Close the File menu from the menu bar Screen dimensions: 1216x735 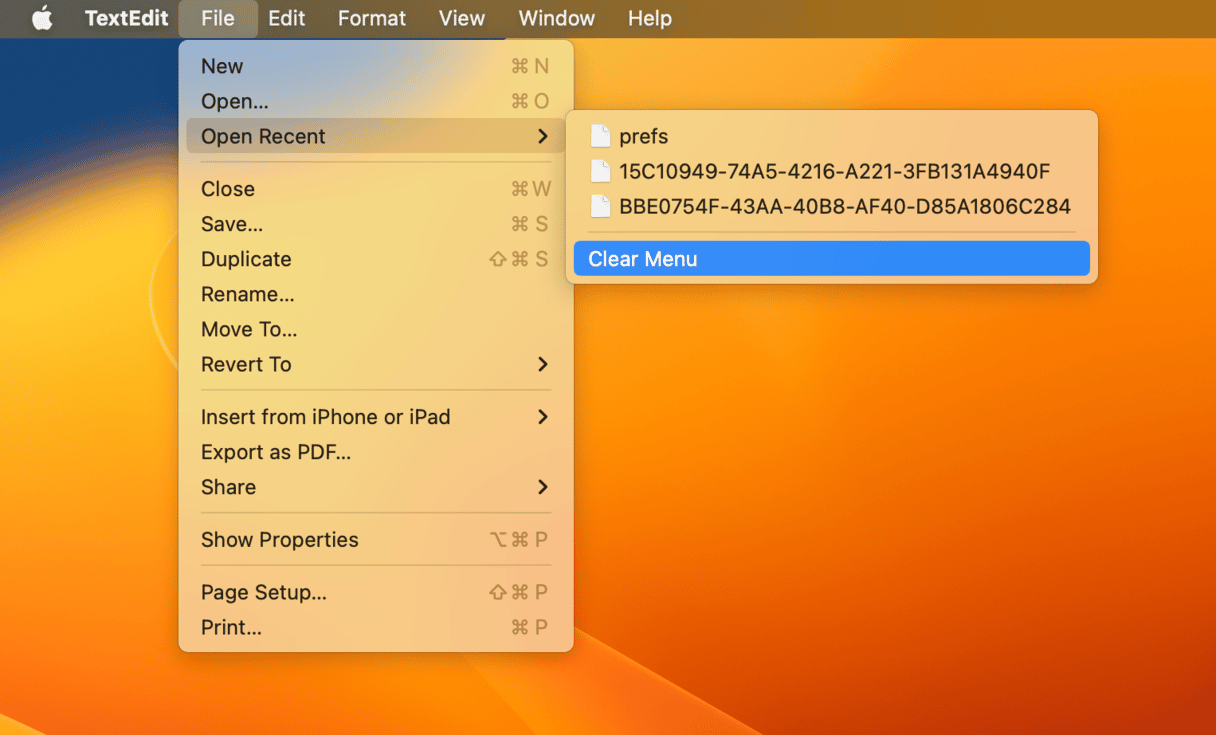(217, 18)
